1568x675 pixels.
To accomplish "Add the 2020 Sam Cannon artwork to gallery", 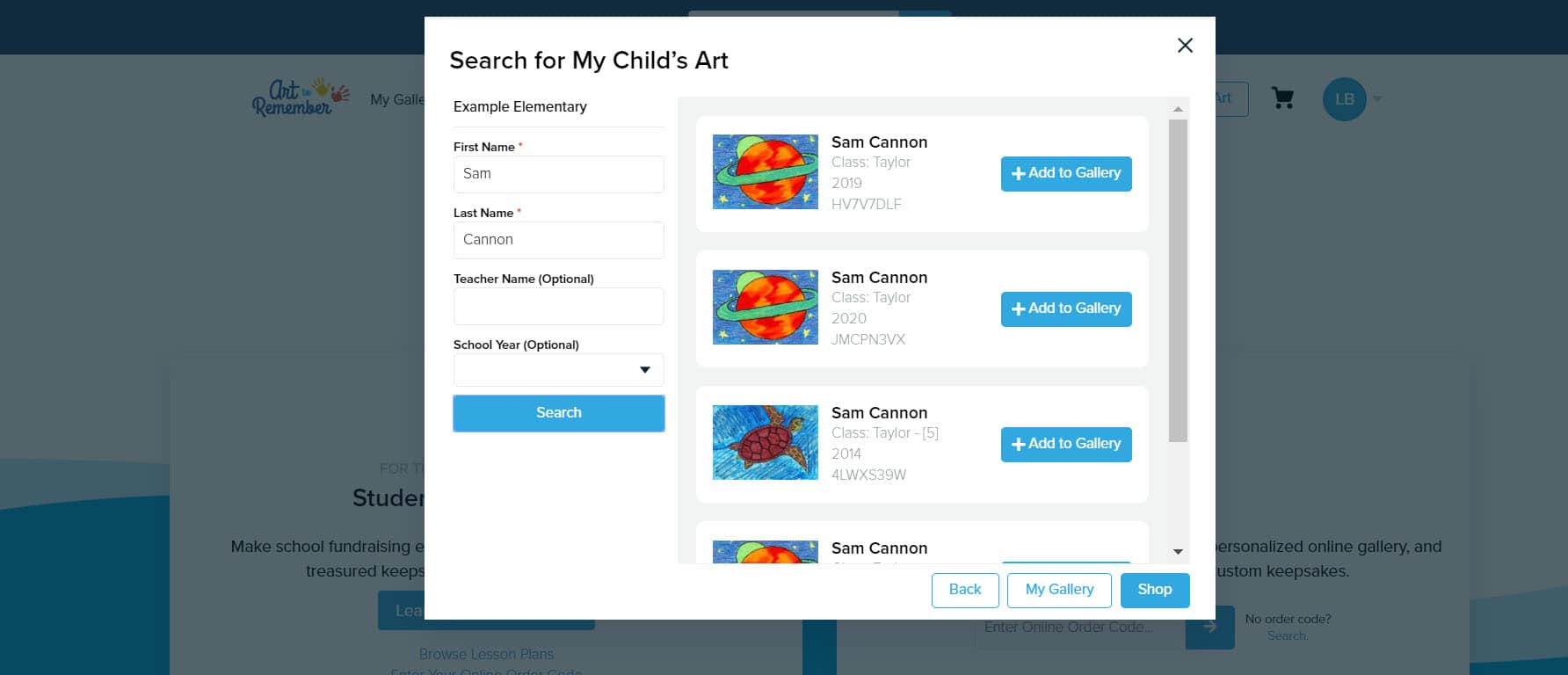I will coord(1065,309).
